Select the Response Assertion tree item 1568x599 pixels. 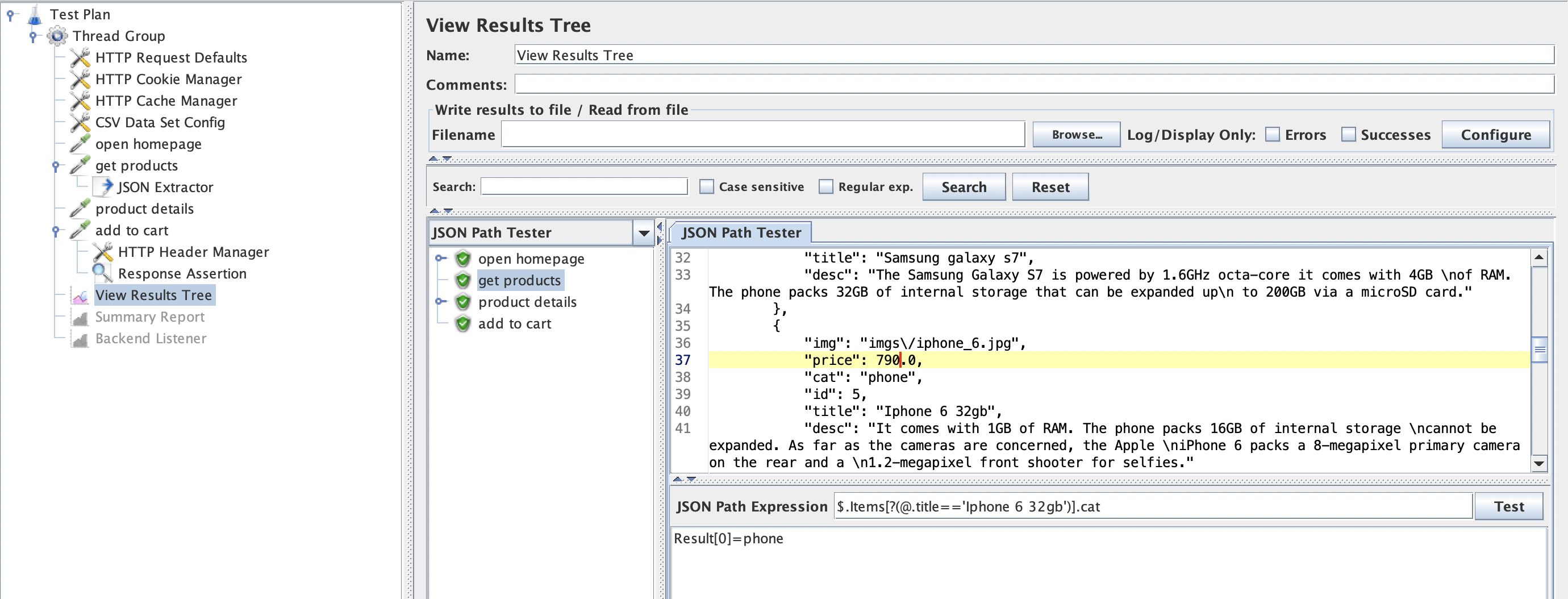click(x=182, y=274)
